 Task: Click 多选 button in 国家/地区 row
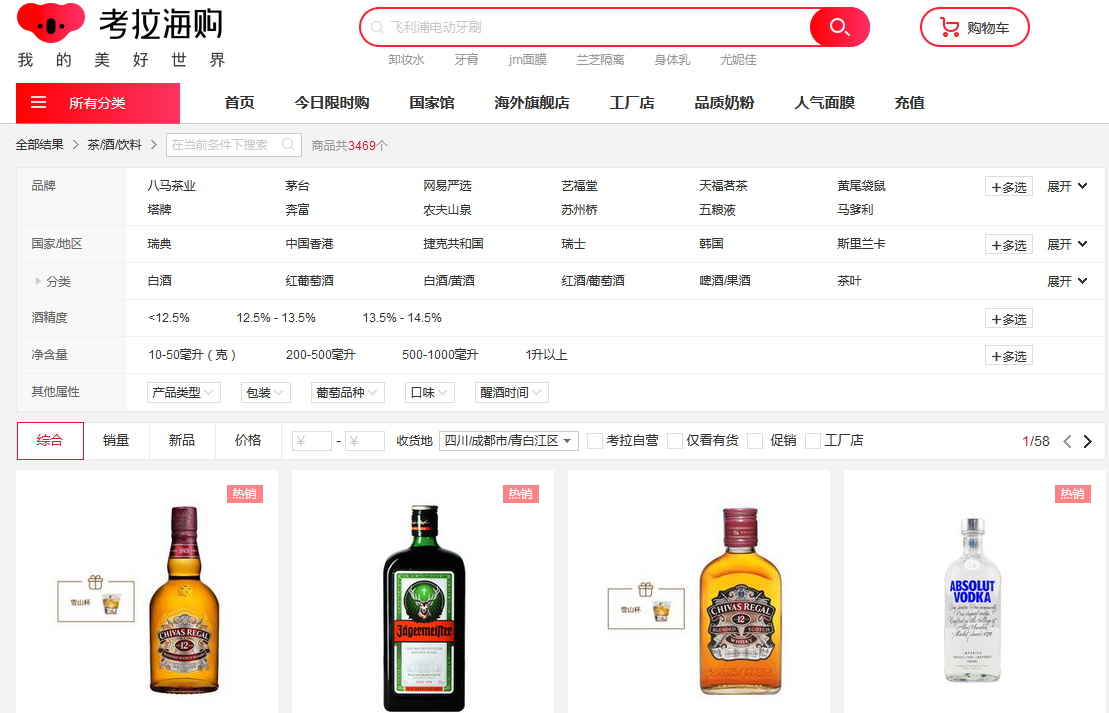tap(1008, 245)
